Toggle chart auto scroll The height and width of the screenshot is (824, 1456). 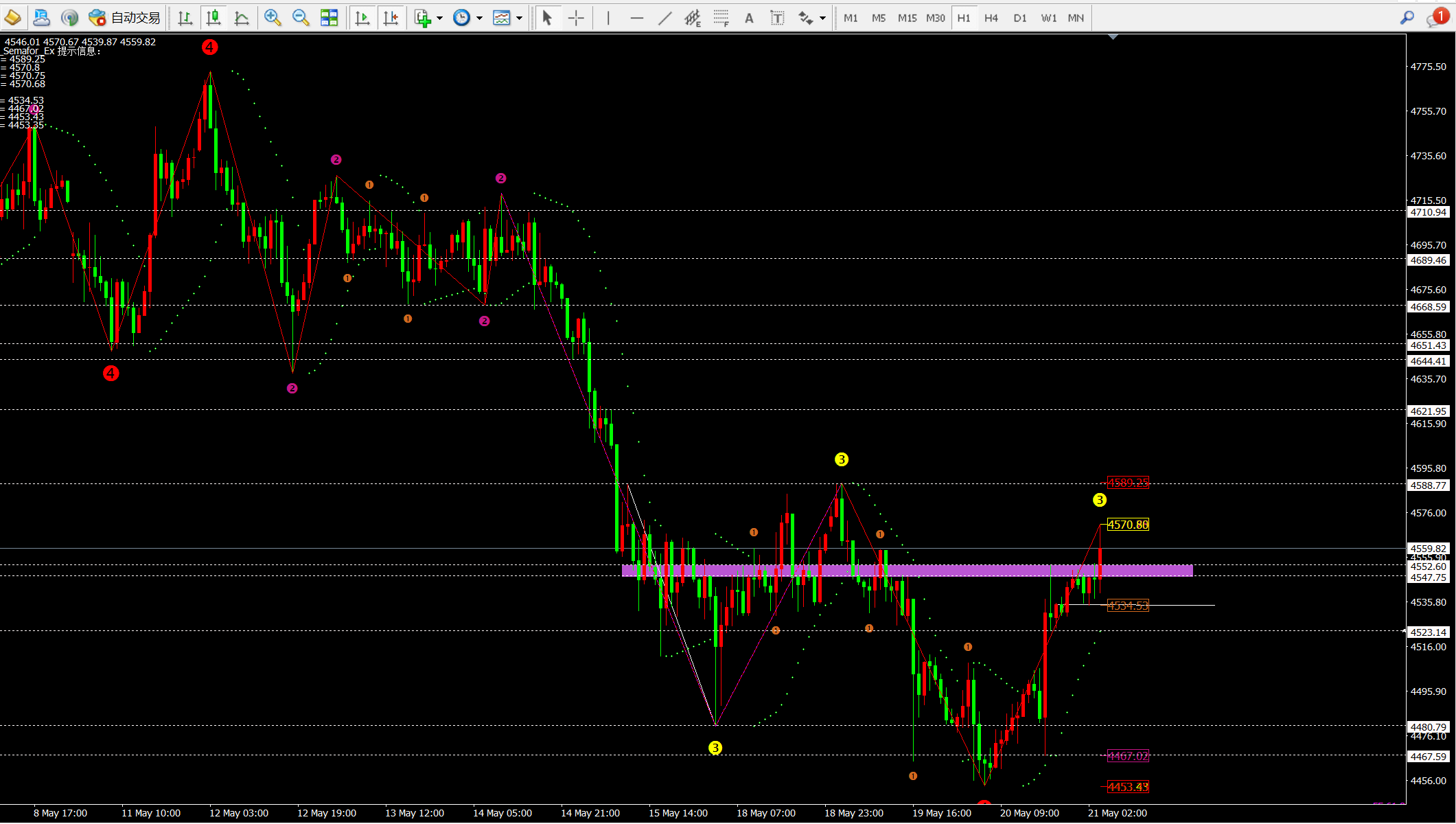click(x=362, y=18)
